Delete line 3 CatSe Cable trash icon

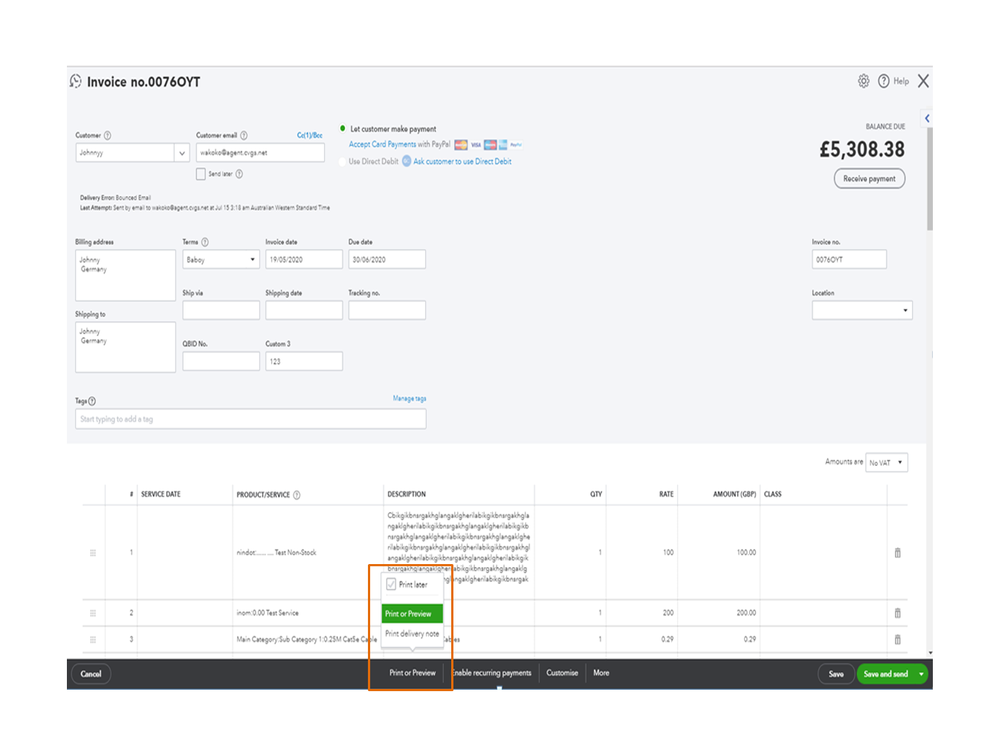898,639
